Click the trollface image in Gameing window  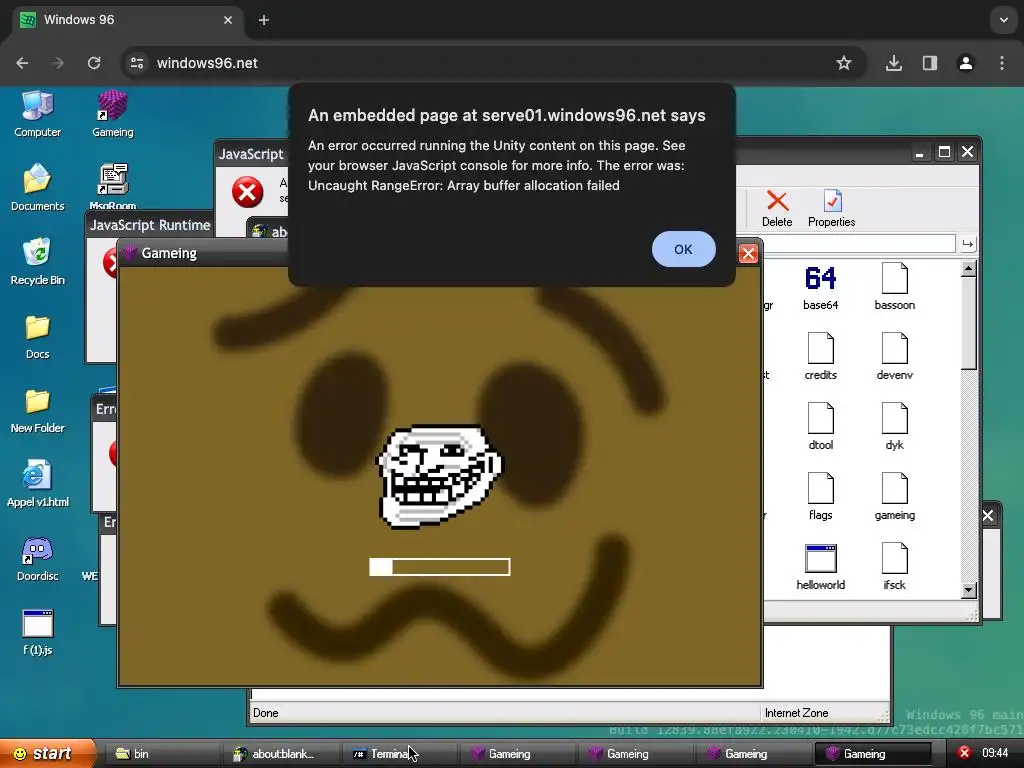(440, 476)
